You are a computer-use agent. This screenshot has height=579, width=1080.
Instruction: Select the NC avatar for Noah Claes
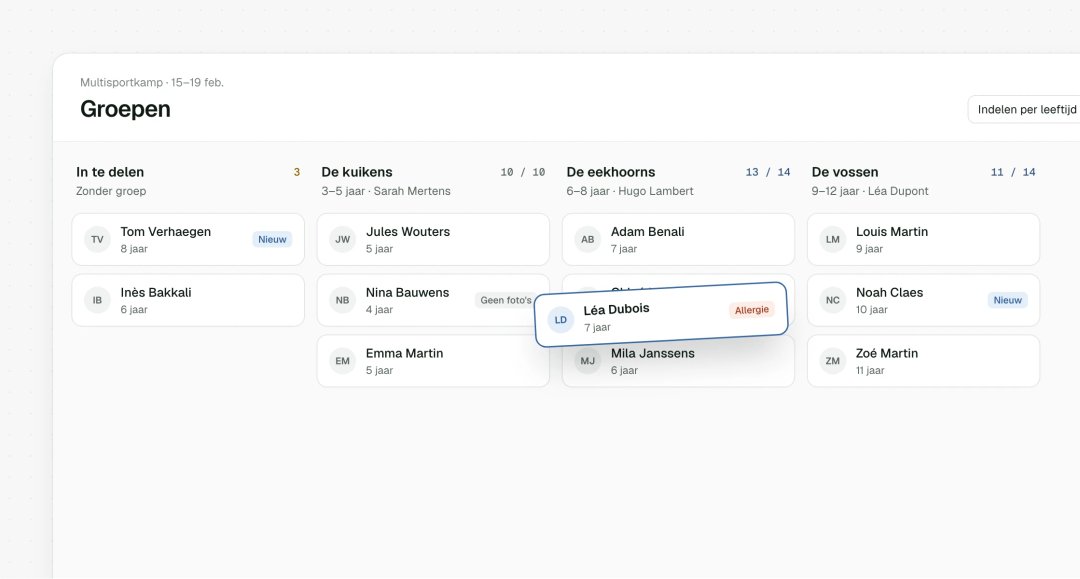tap(833, 300)
